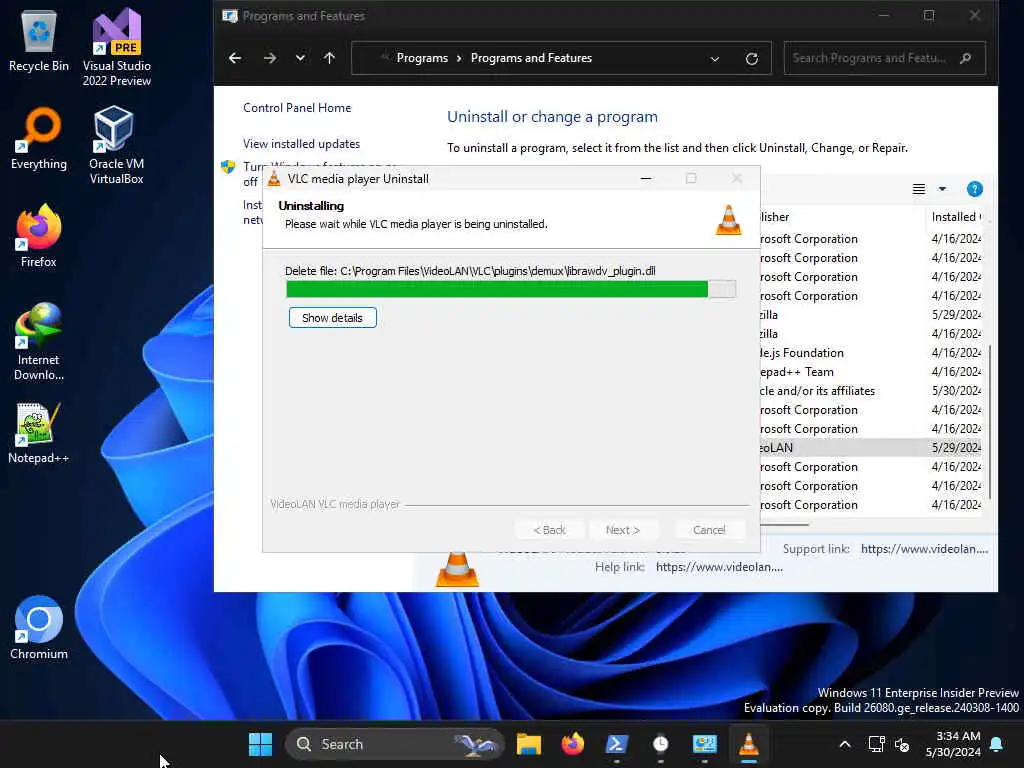1024x768 pixels.
Task: Open Control Panel Home link
Action: click(297, 108)
